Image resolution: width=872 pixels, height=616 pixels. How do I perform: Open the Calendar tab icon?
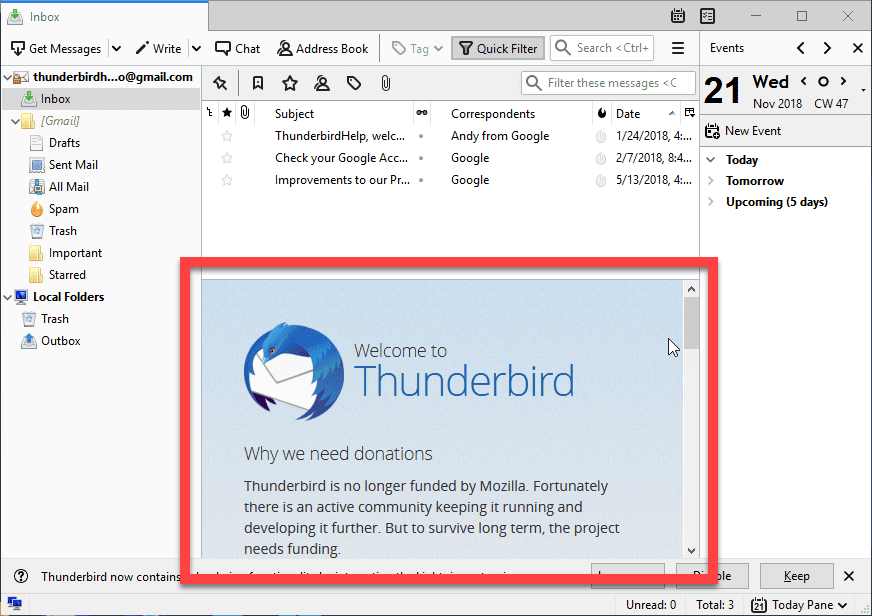678,15
